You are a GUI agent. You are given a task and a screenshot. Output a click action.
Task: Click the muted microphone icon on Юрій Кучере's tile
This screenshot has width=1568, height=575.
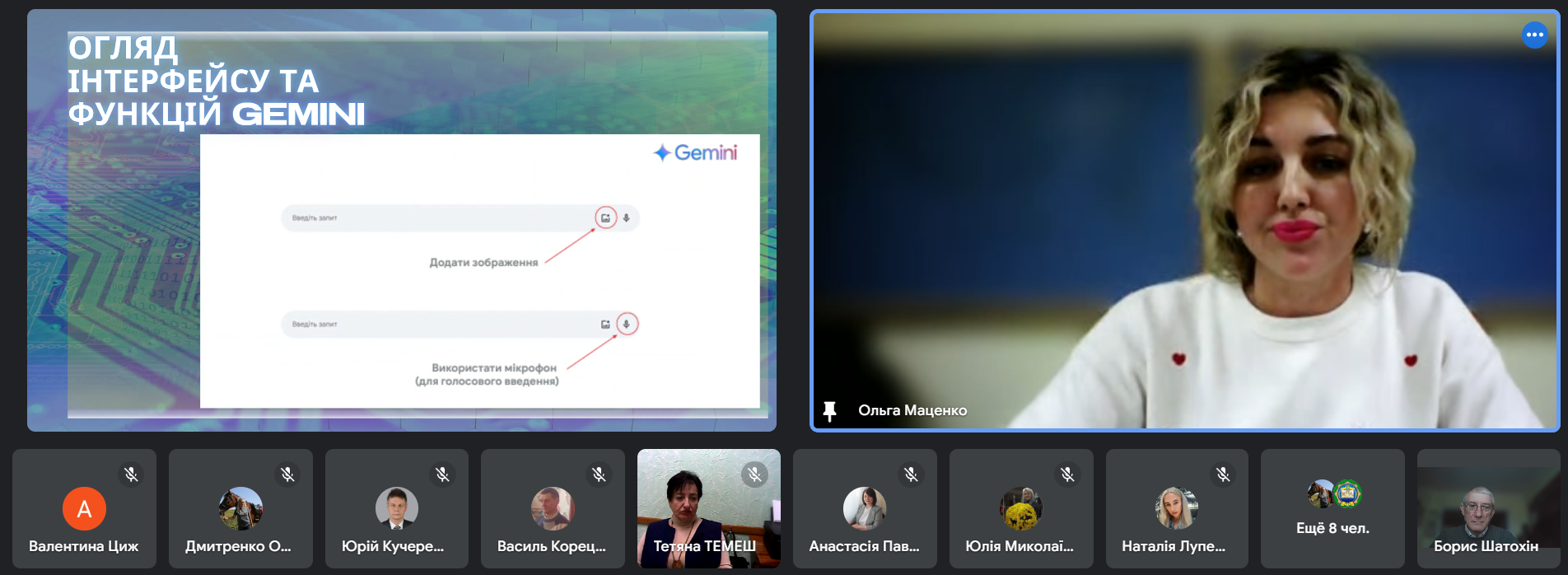(443, 474)
